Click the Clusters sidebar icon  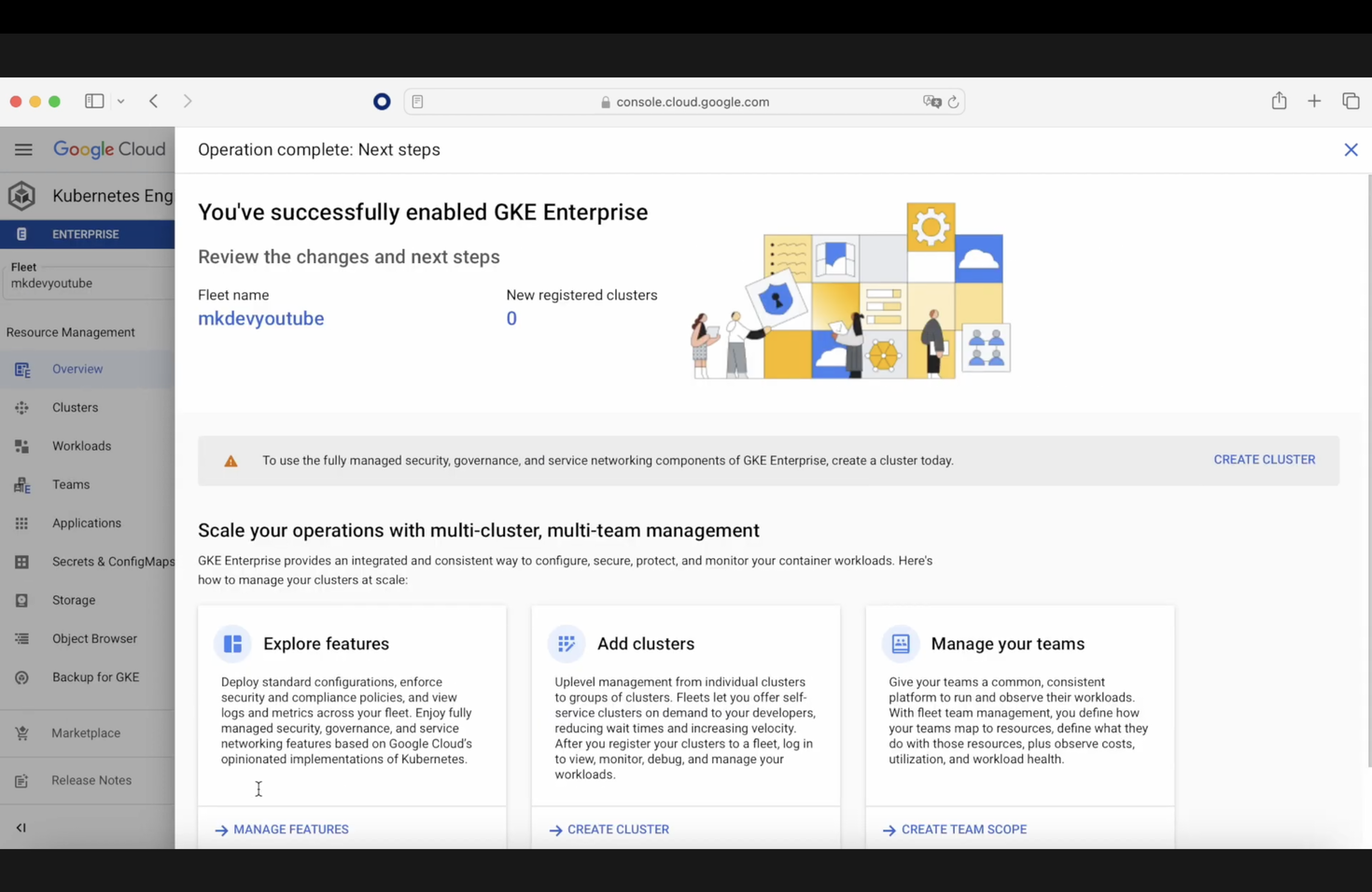pyautogui.click(x=22, y=408)
